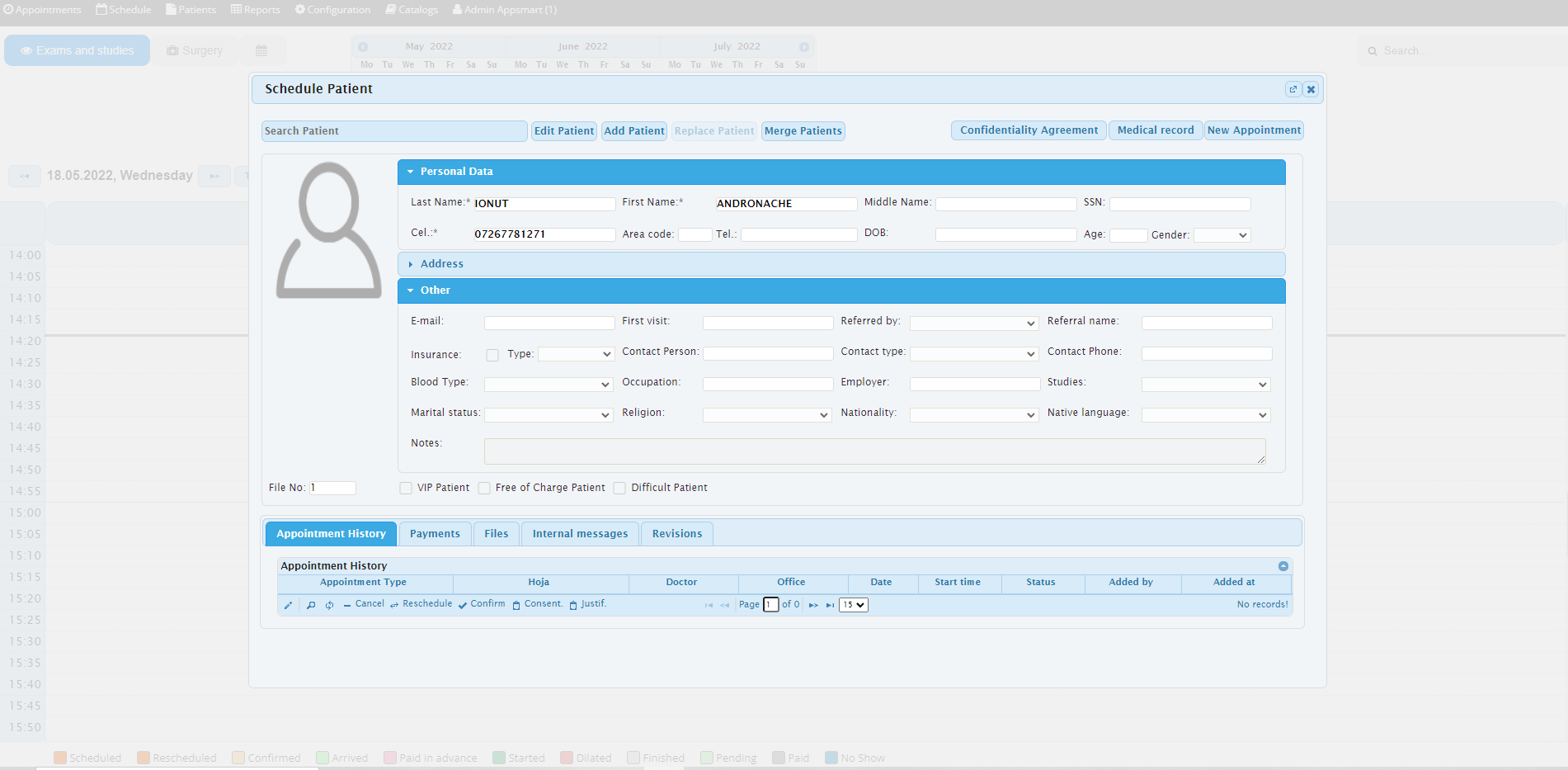Click the edit pencil icon in appointment history
The image size is (1568, 770).
click(x=288, y=605)
